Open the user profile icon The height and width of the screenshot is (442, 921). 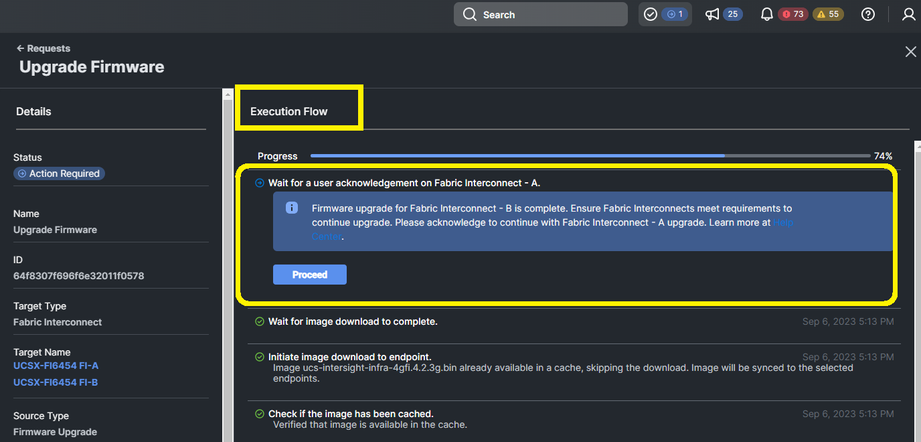pyautogui.click(x=908, y=15)
